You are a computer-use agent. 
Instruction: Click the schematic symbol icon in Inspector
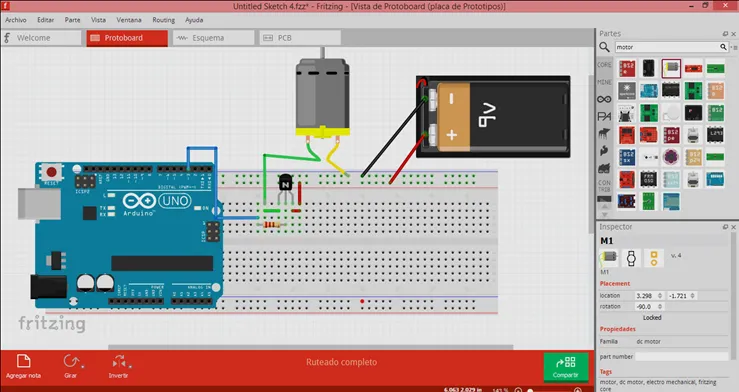click(x=631, y=258)
